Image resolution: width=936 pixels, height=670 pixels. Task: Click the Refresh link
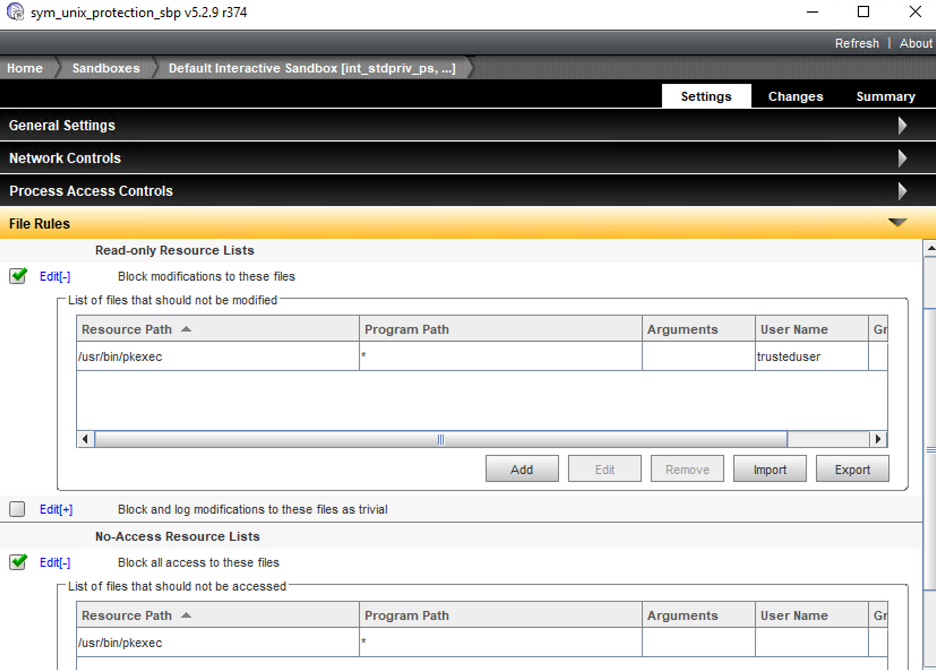click(x=857, y=44)
